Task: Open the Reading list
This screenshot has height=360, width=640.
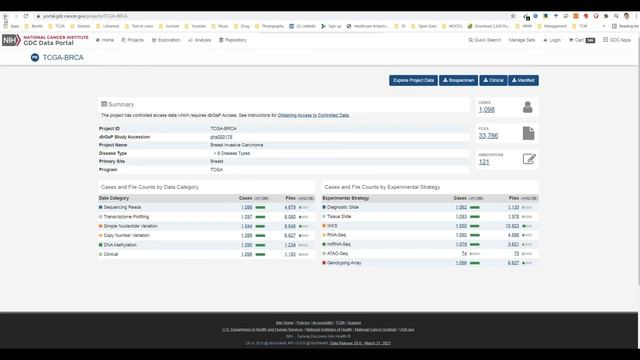Action: (x=626, y=26)
